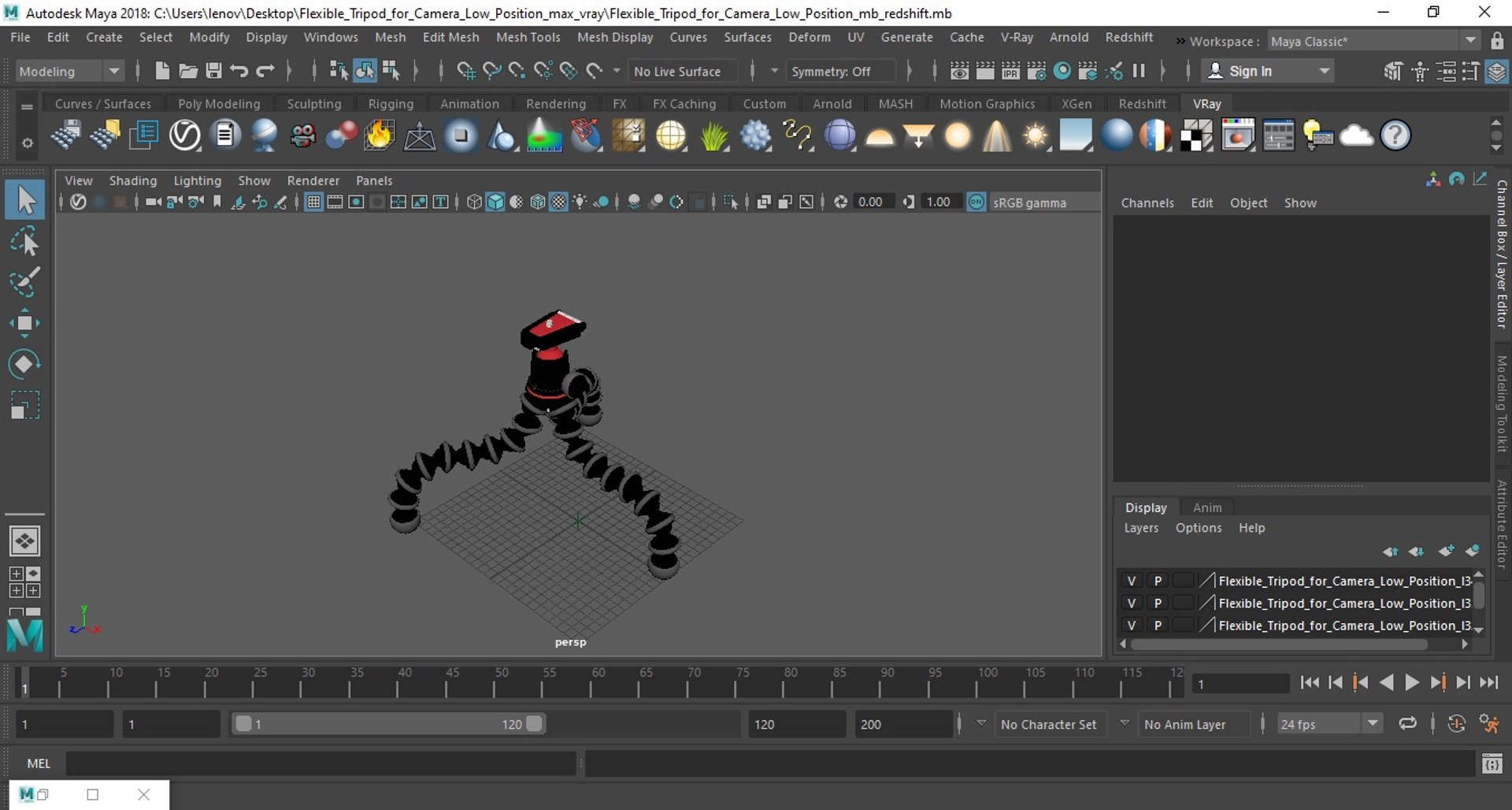Click the MEL command input field
This screenshot has width=1512, height=810.
(x=321, y=763)
